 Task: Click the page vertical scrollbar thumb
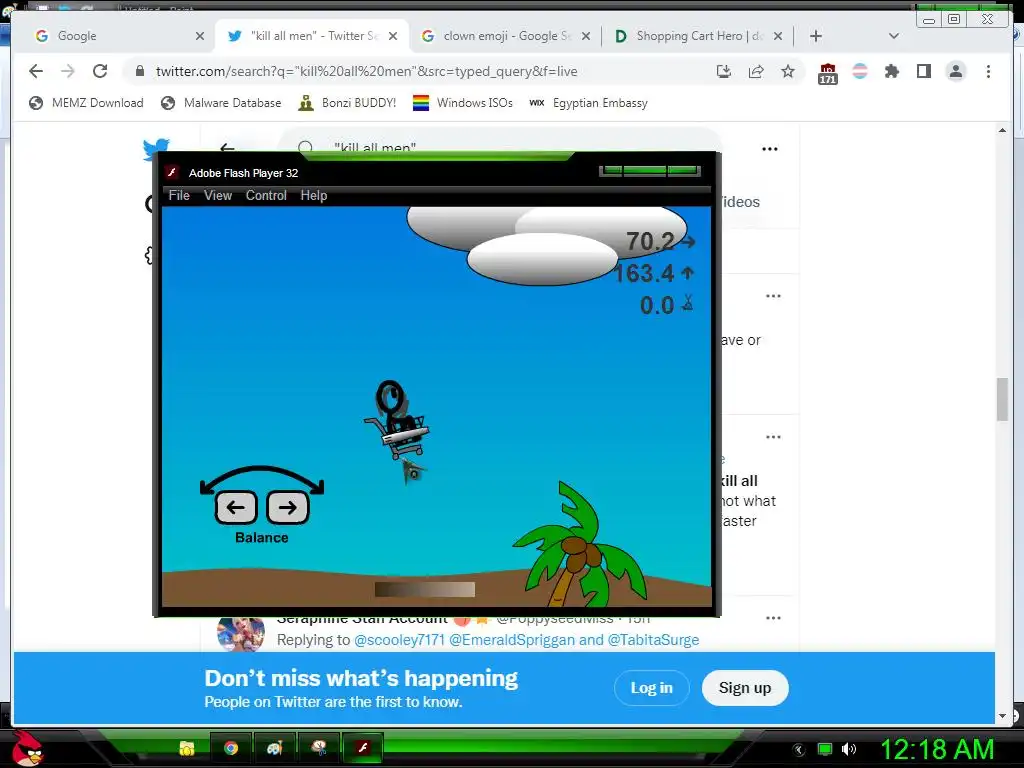pos(1002,399)
